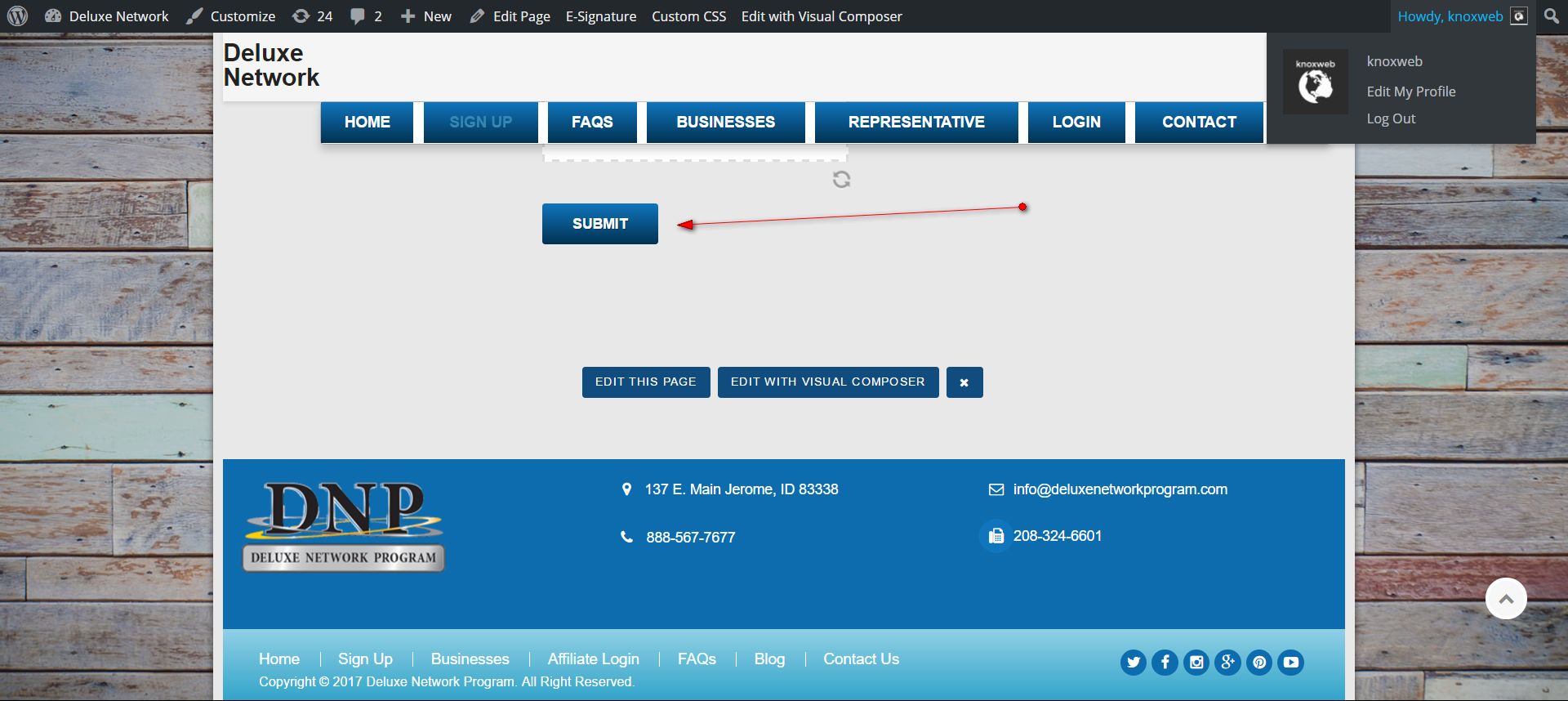1568x701 pixels.
Task: Click the phone handset icon
Action: click(x=626, y=537)
